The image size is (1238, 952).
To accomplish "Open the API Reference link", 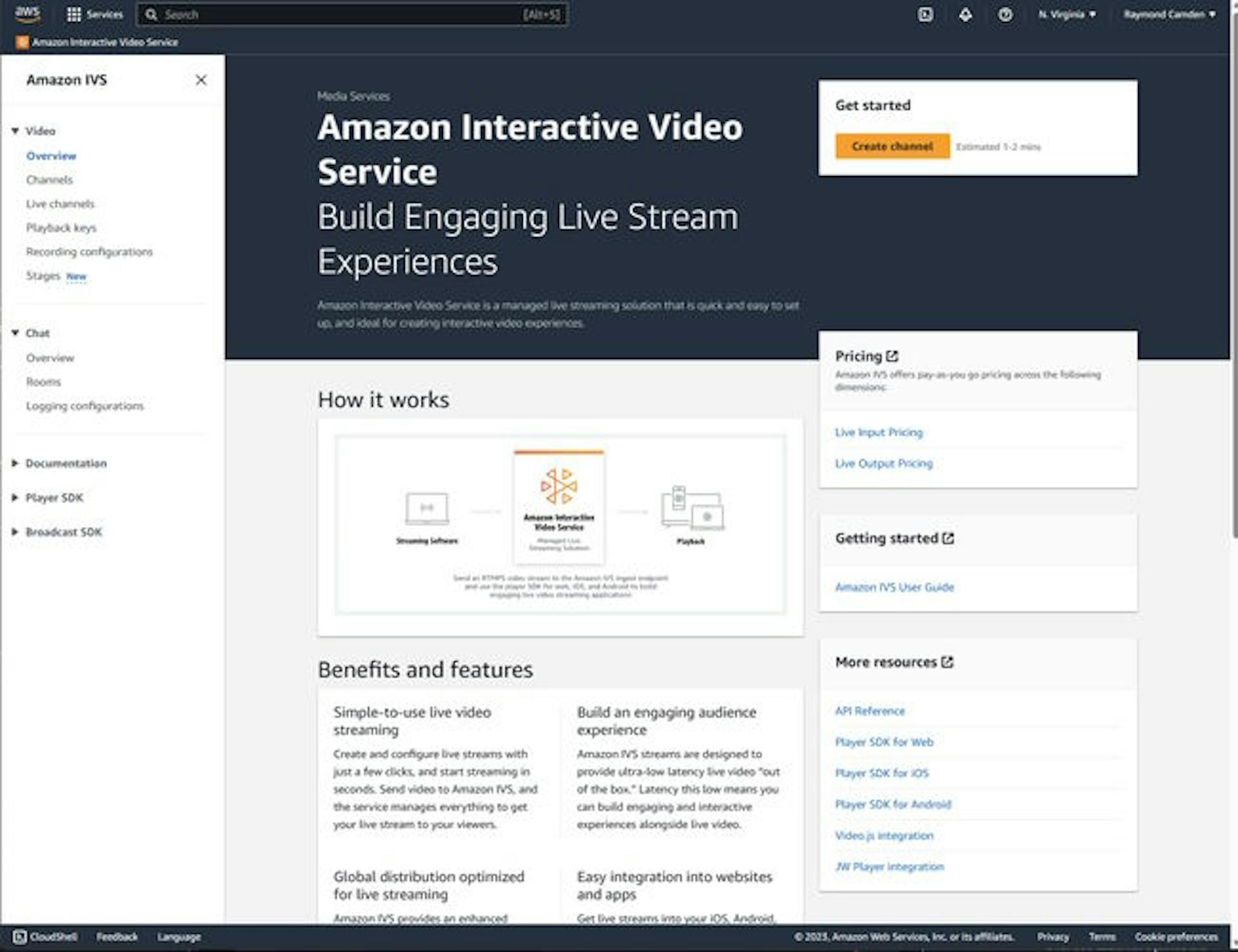I will pyautogui.click(x=870, y=711).
